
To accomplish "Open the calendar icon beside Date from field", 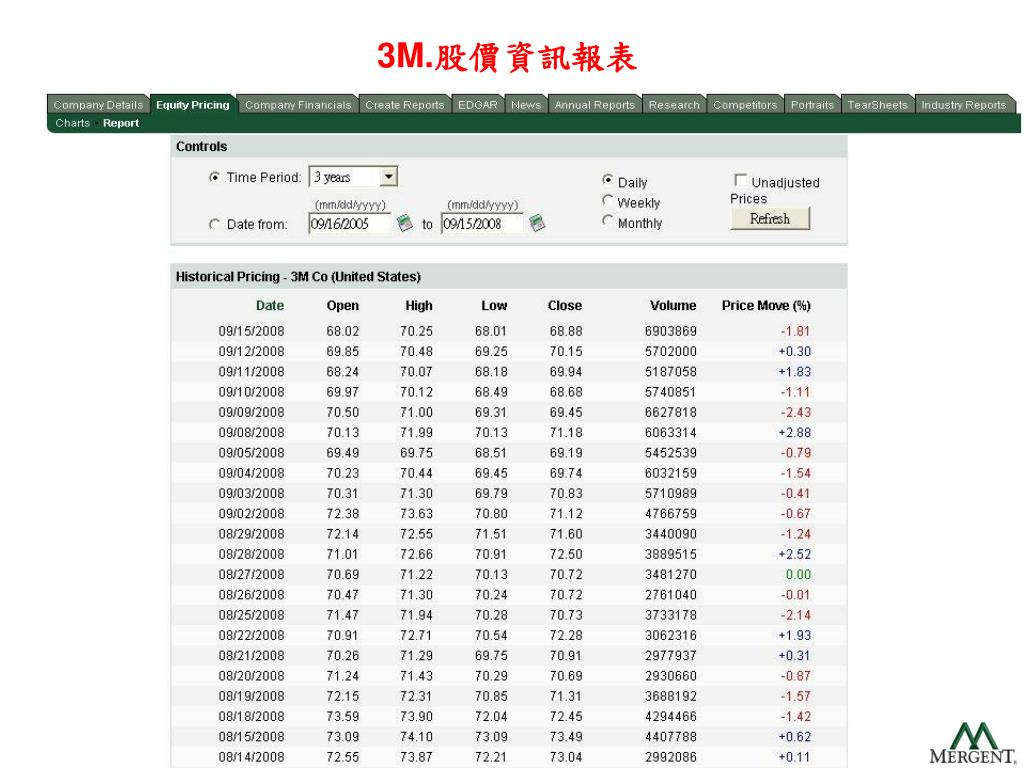I will pyautogui.click(x=405, y=223).
